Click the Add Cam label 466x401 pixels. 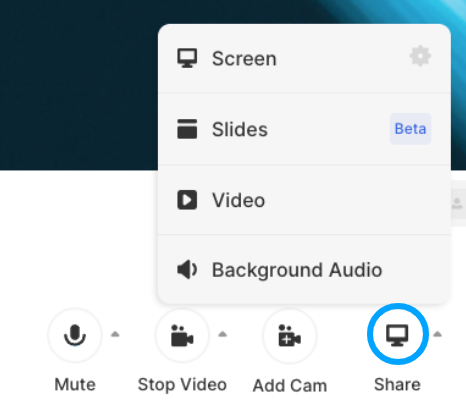(x=290, y=386)
